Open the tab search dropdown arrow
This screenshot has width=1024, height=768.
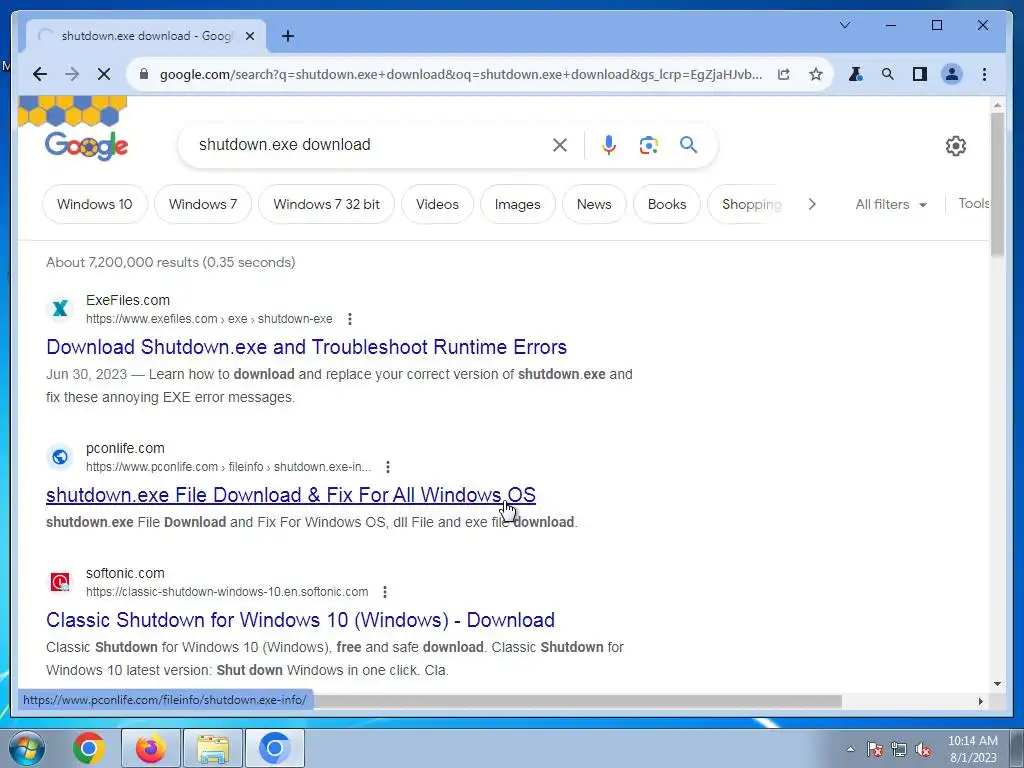[x=844, y=25]
